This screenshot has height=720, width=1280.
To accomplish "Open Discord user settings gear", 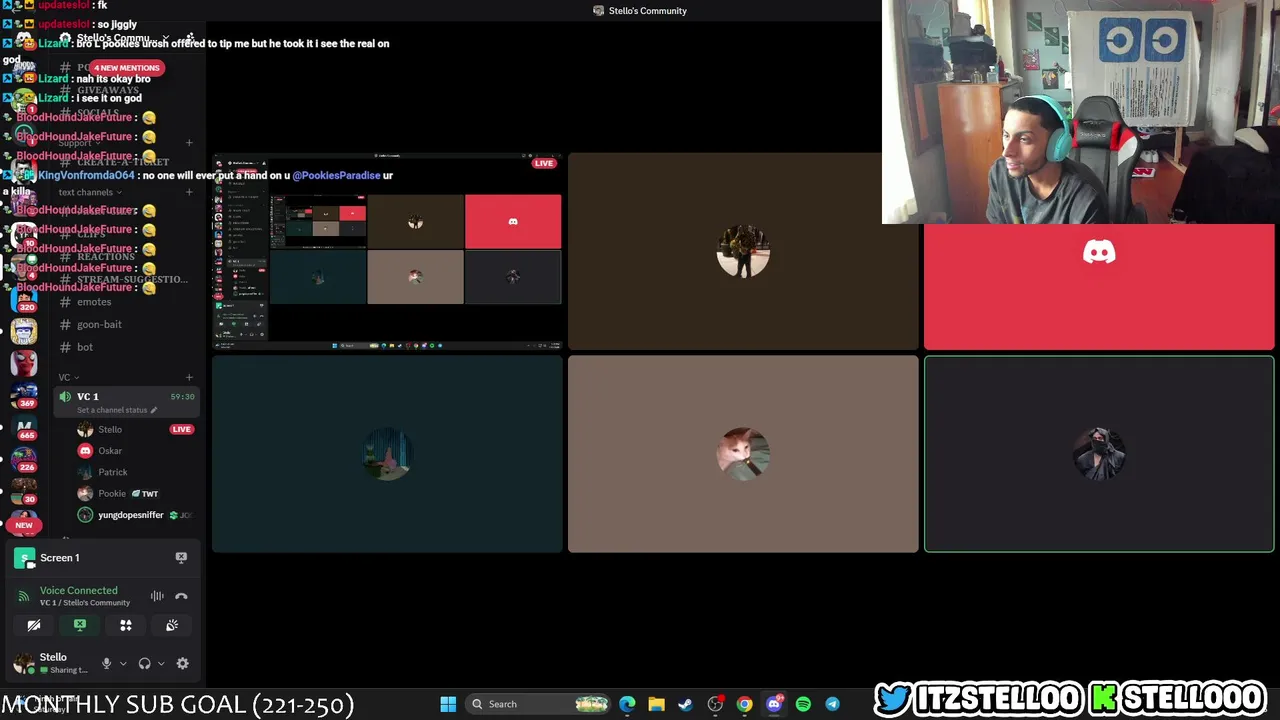I will coord(182,663).
